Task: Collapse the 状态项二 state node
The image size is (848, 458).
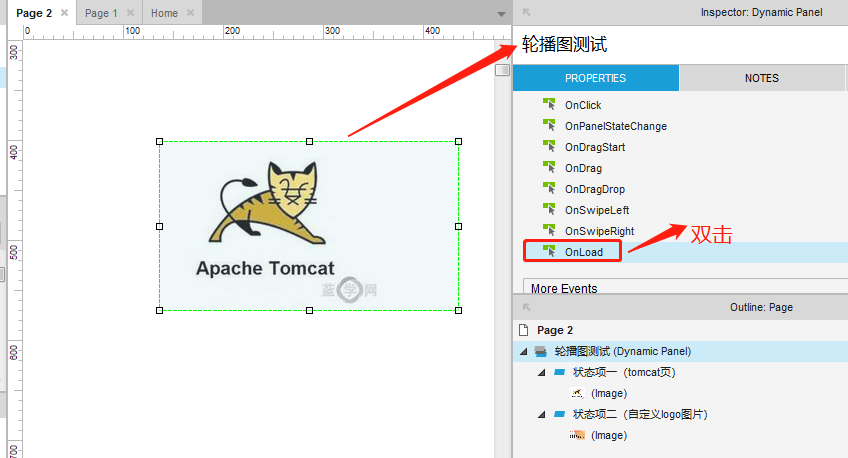Action: [x=541, y=415]
